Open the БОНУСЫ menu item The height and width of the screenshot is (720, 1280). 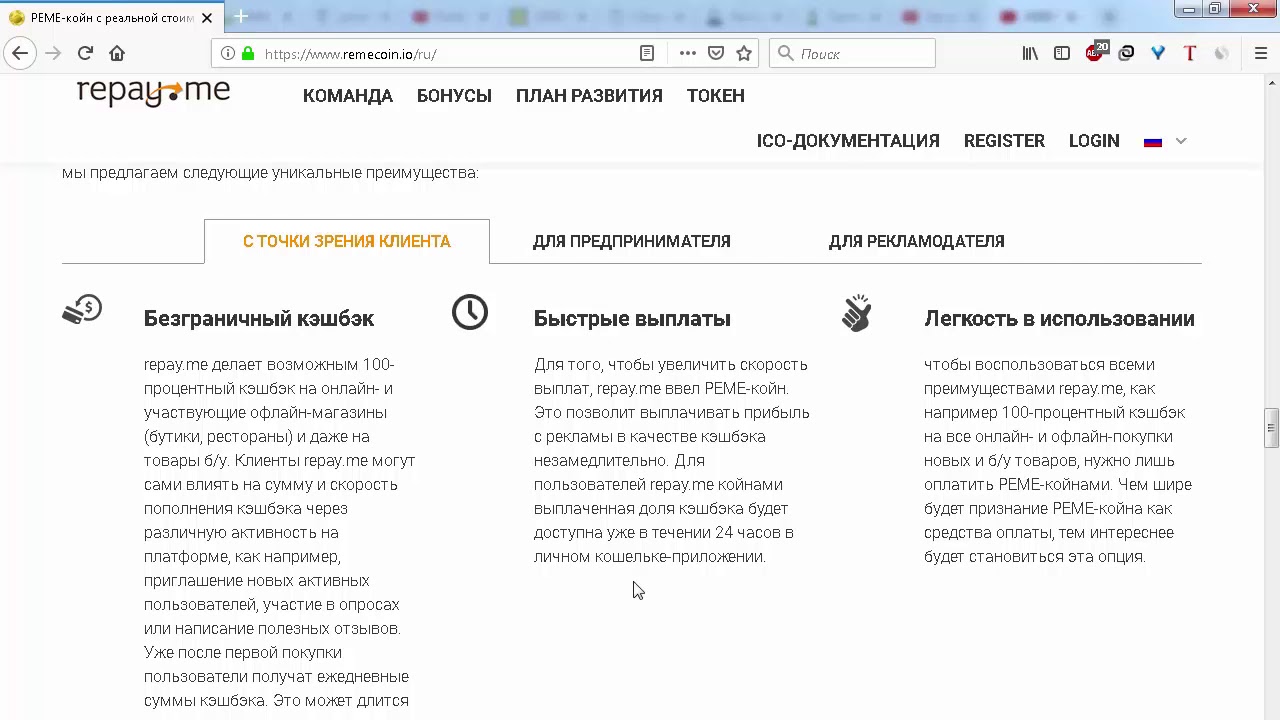click(x=454, y=96)
